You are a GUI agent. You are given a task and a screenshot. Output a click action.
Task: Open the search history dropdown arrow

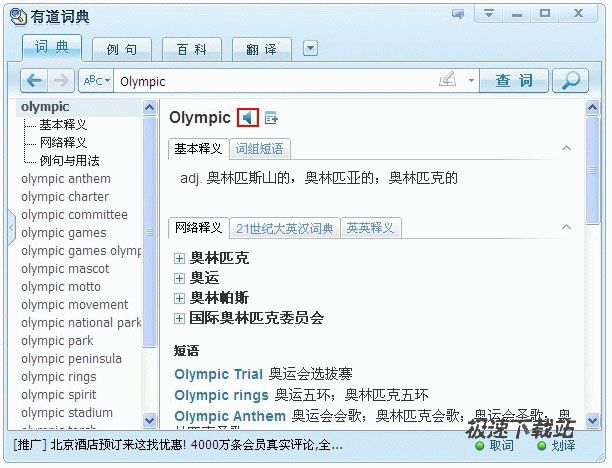pos(471,81)
